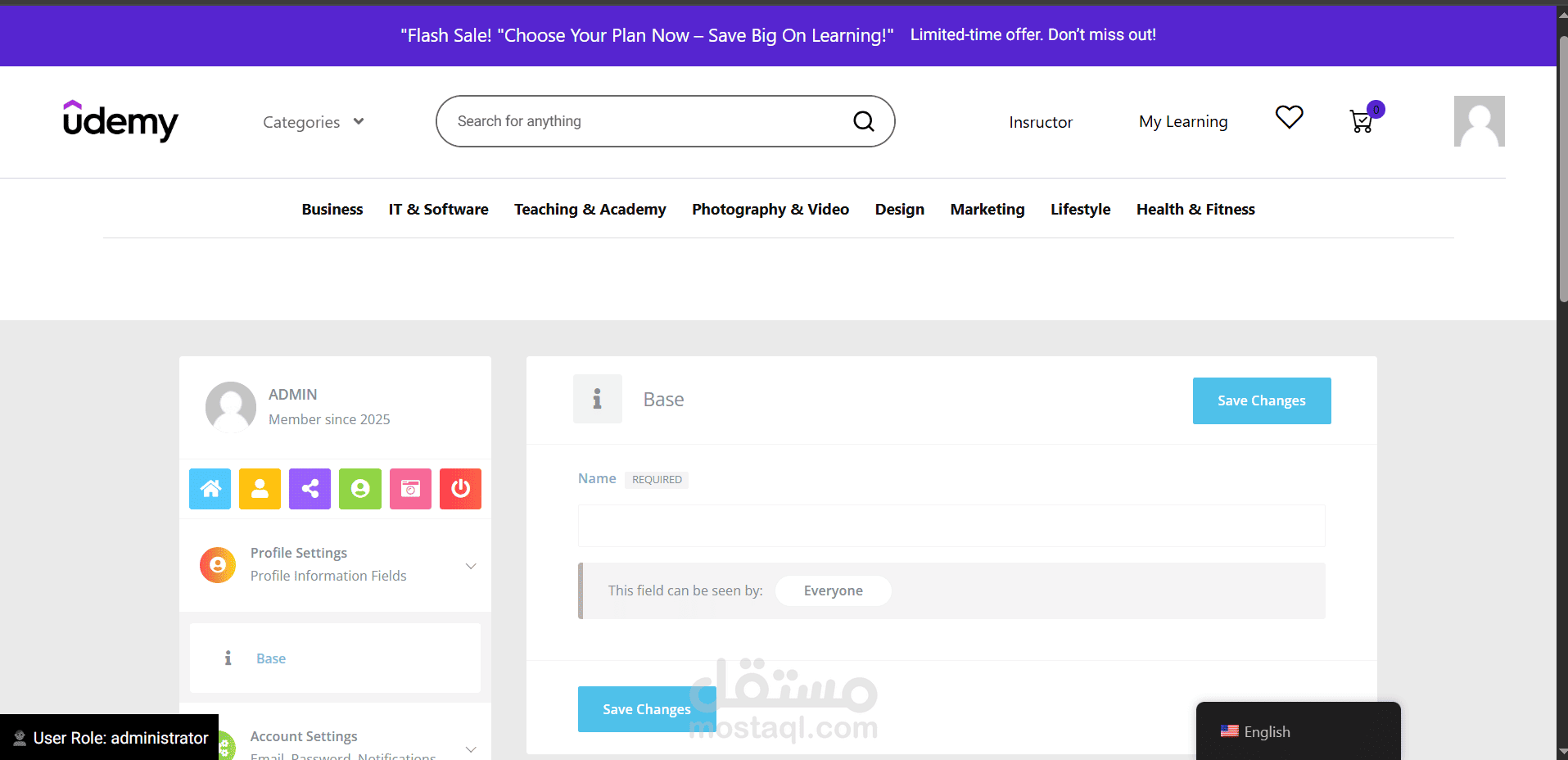Click the purple share icon
This screenshot has height=760, width=1568.
[x=310, y=489]
